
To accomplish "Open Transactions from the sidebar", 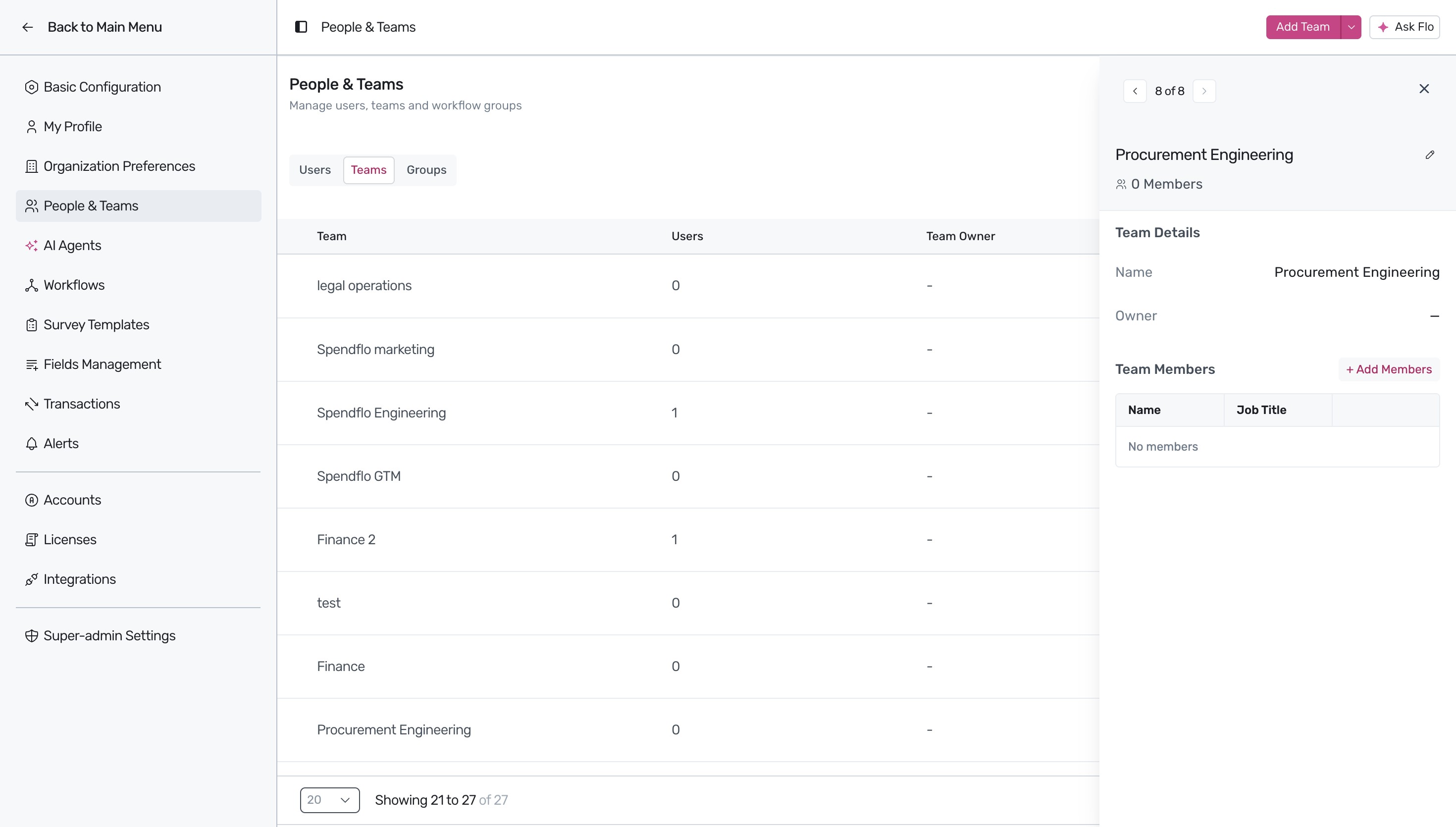I will (139, 404).
